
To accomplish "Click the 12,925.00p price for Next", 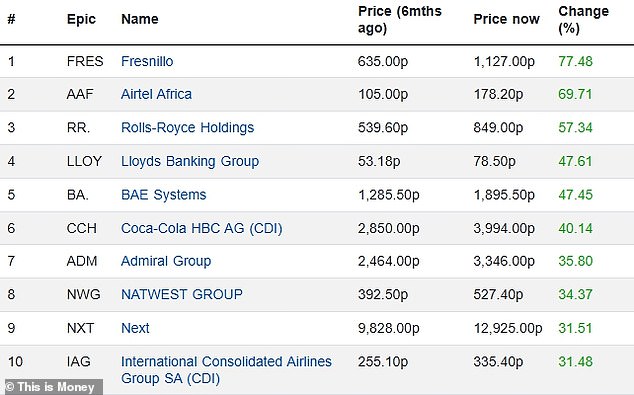I will coord(508,328).
